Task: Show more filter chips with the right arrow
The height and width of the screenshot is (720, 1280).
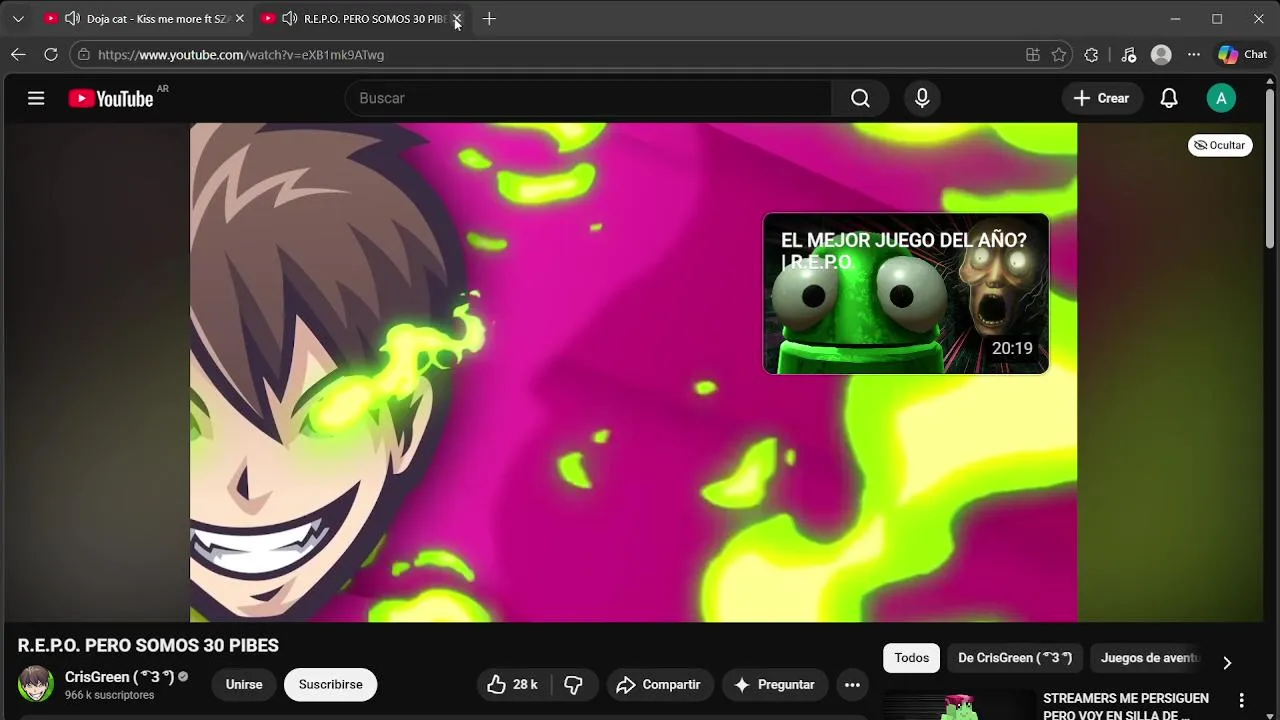Action: tap(1227, 662)
